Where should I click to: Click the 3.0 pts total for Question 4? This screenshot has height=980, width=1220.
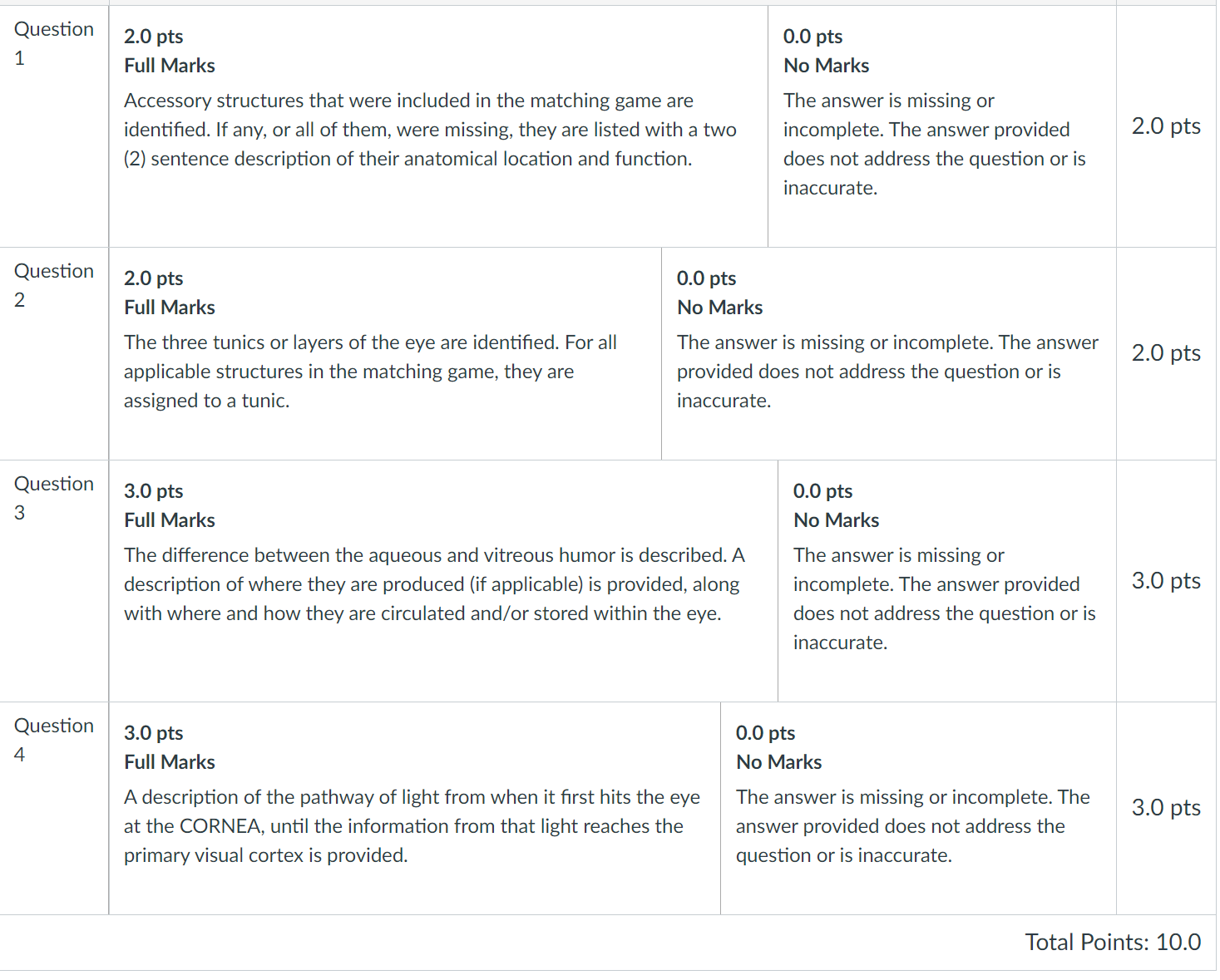click(x=1166, y=808)
